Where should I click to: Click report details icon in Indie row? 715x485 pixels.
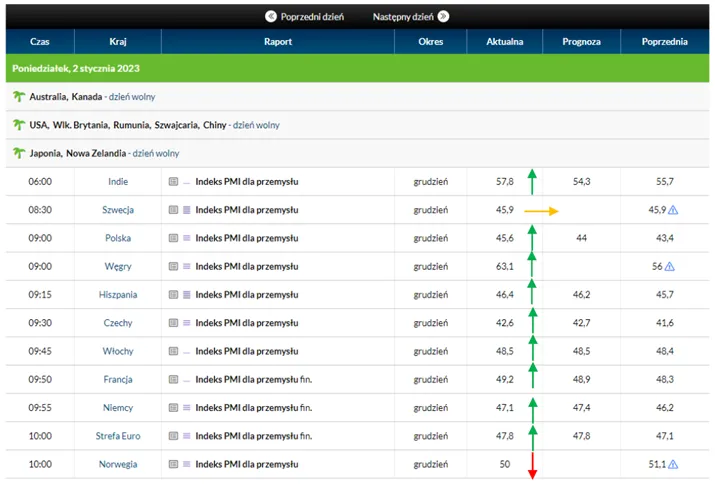click(173, 181)
